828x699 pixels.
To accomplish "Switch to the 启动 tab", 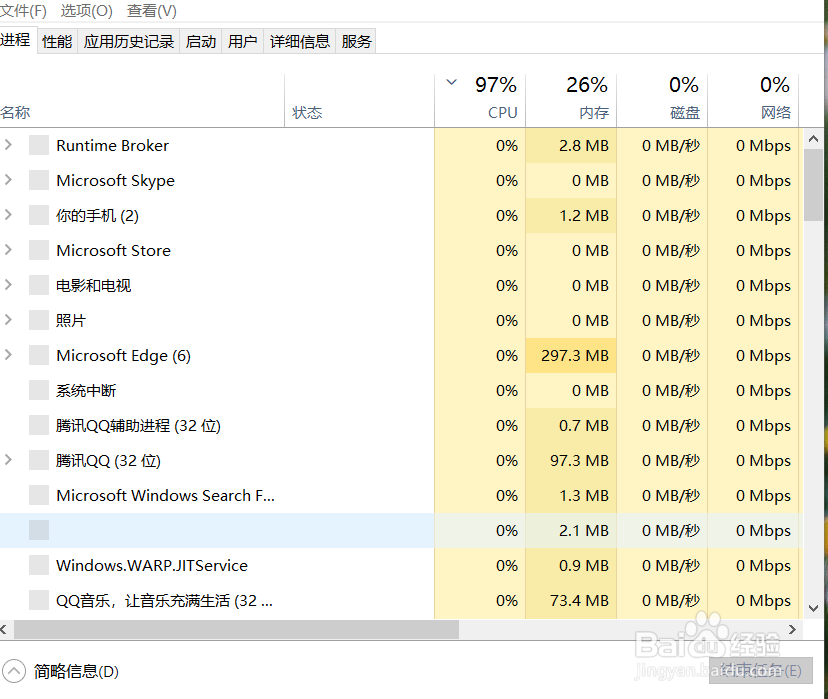I will [x=201, y=41].
